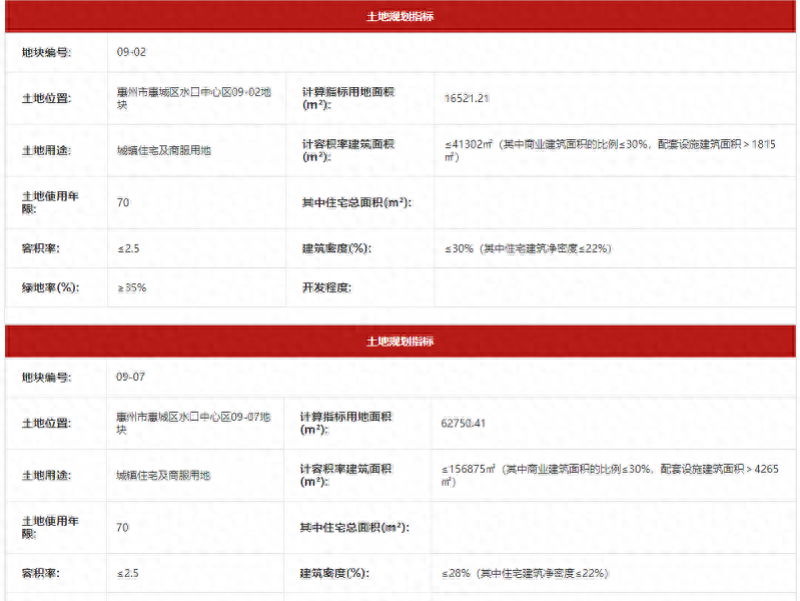
Task: Click 建筑密度(%) label in 09-07 table
Action: tap(335, 573)
